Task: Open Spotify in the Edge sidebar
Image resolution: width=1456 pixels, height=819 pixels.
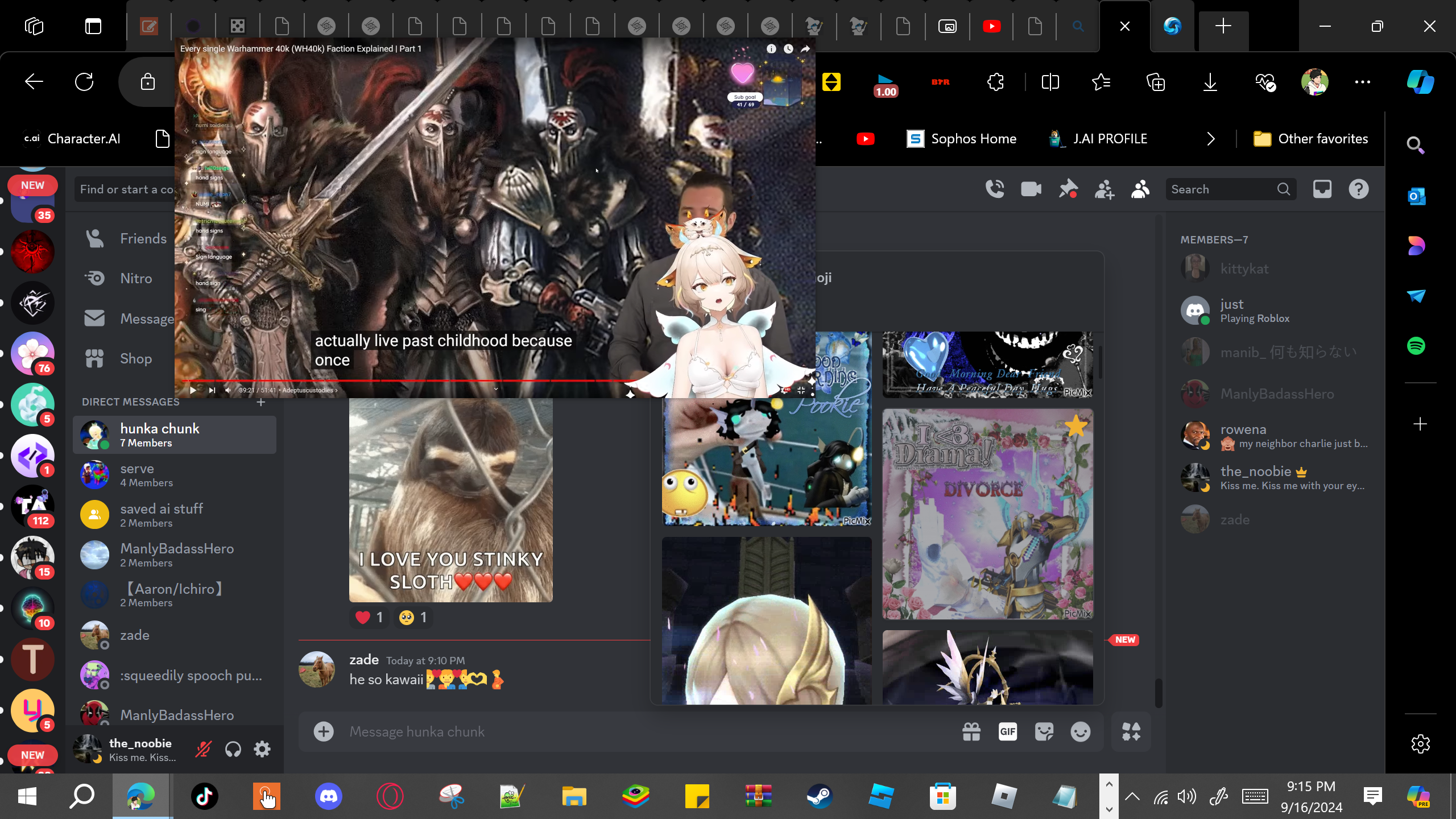Action: tap(1416, 346)
